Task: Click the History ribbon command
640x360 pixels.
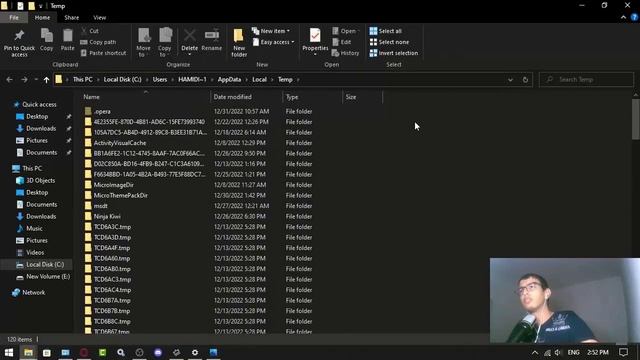Action: pos(345,53)
